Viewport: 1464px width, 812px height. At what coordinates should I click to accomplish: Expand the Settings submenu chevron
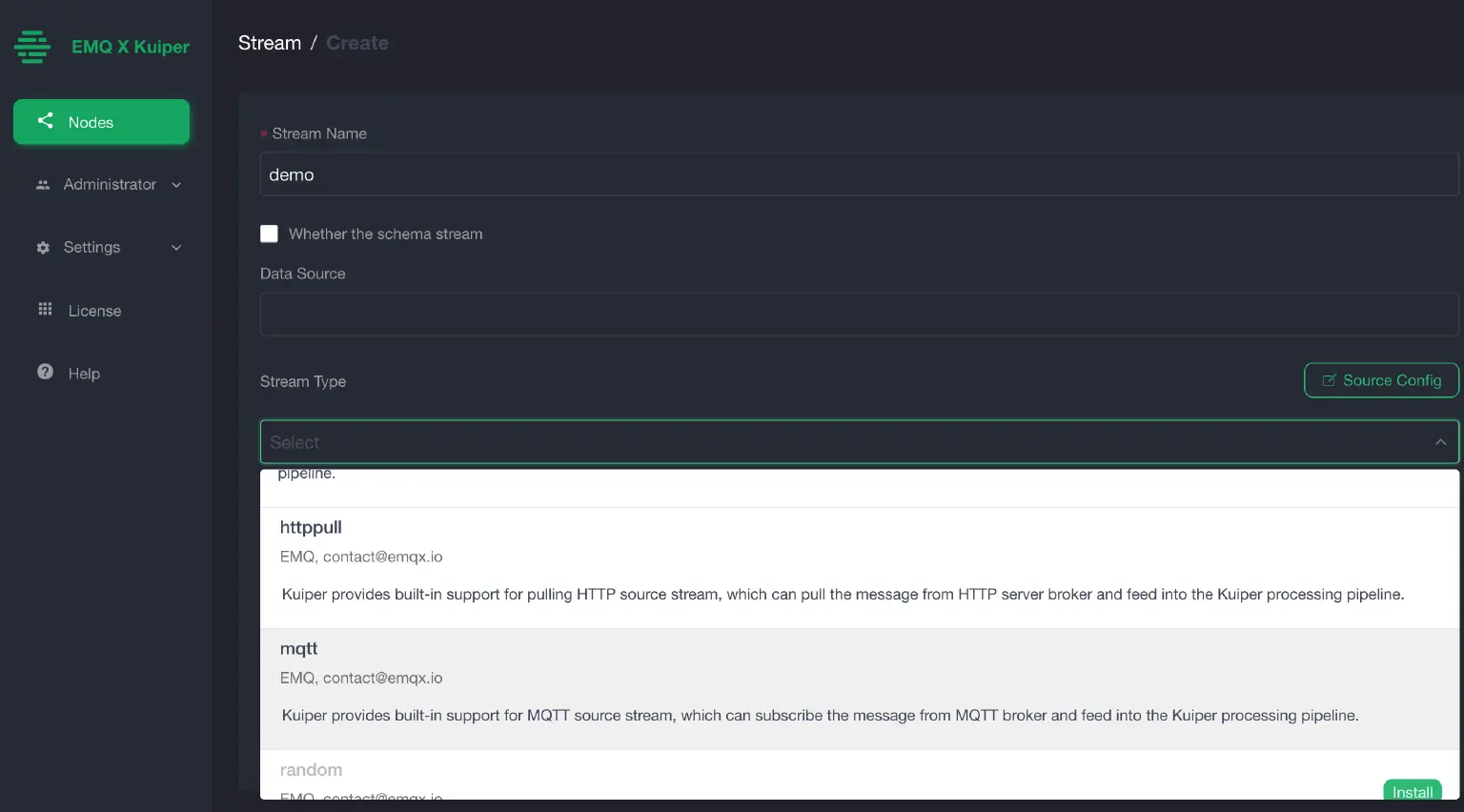176,248
